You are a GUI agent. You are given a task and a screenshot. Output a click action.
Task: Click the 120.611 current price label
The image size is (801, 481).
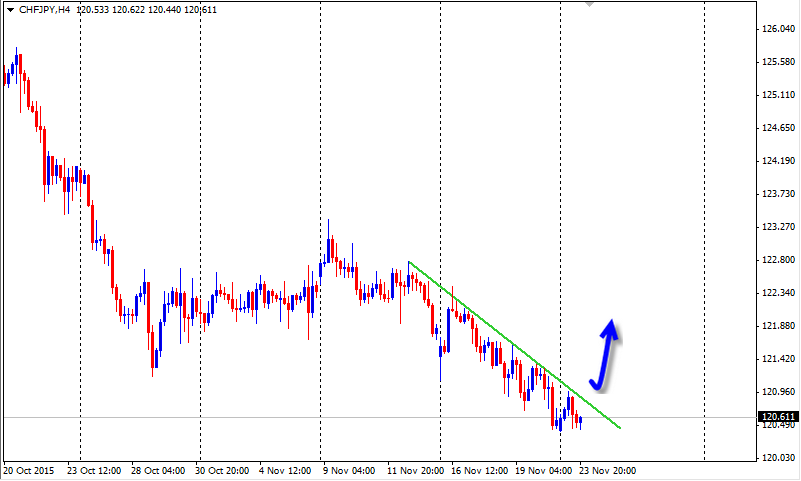click(778, 417)
